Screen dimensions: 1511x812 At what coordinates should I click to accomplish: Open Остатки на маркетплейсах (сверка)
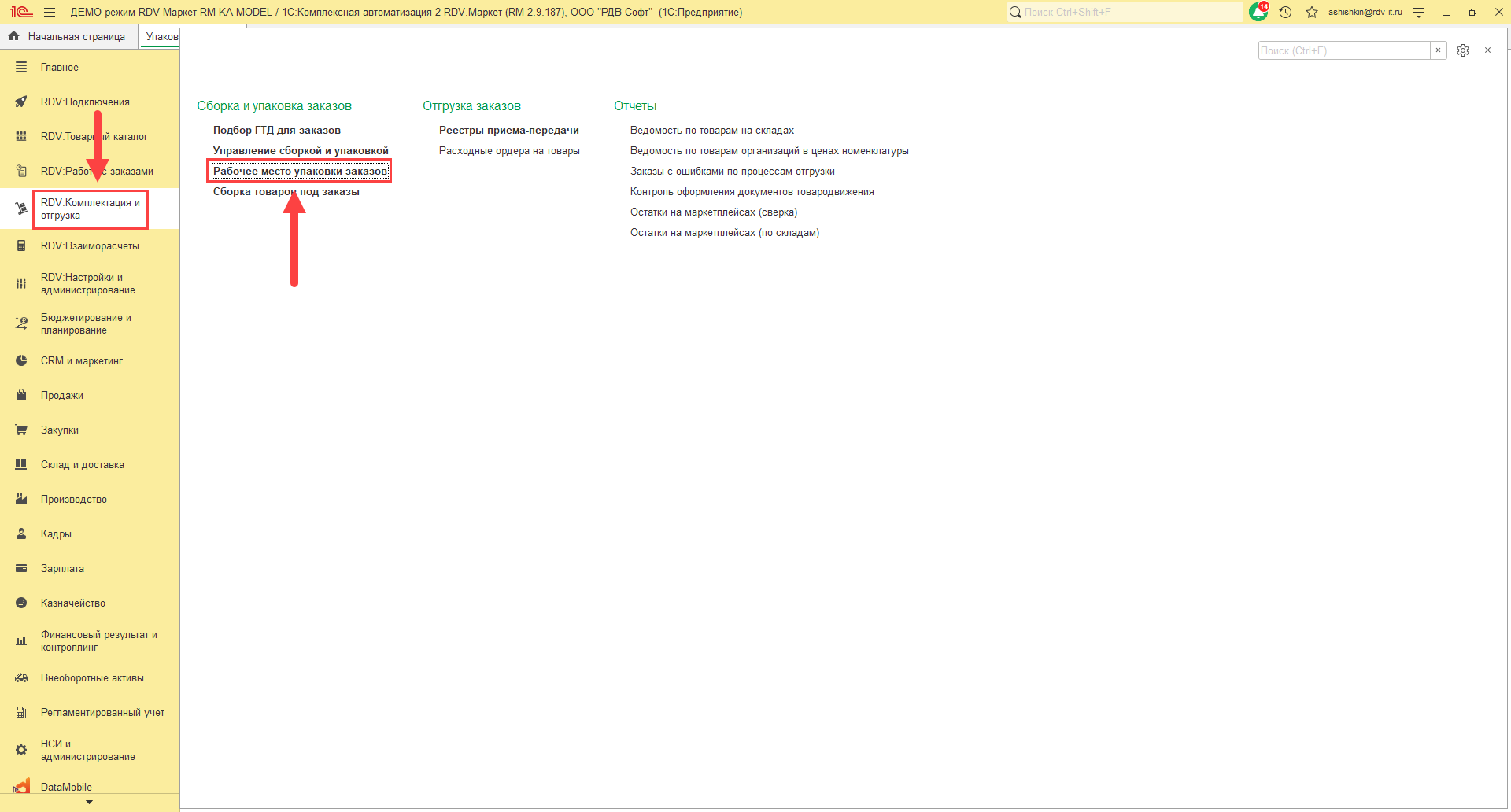[x=714, y=212]
